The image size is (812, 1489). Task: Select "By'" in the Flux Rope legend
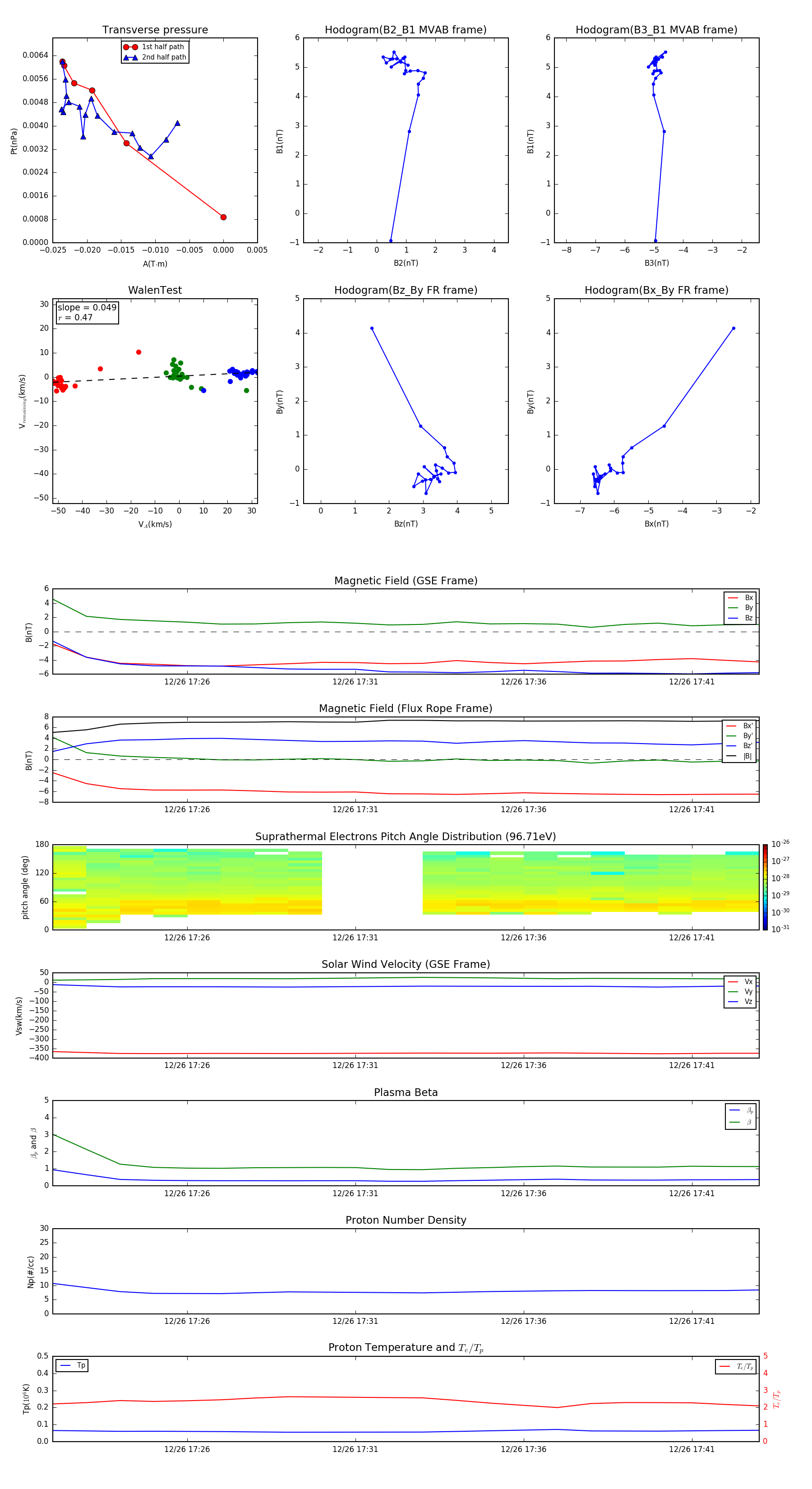(740, 736)
